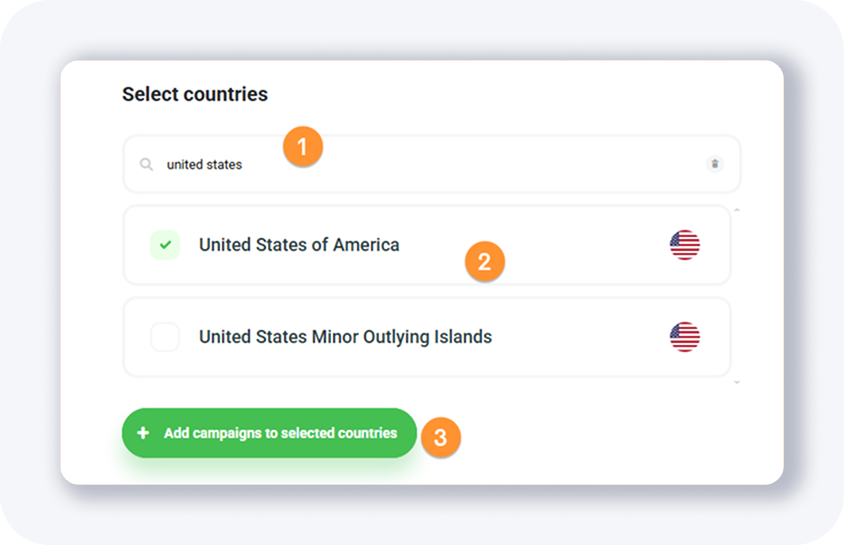Click the trash icon in search field
Image resolution: width=844 pixels, height=545 pixels.
714,164
